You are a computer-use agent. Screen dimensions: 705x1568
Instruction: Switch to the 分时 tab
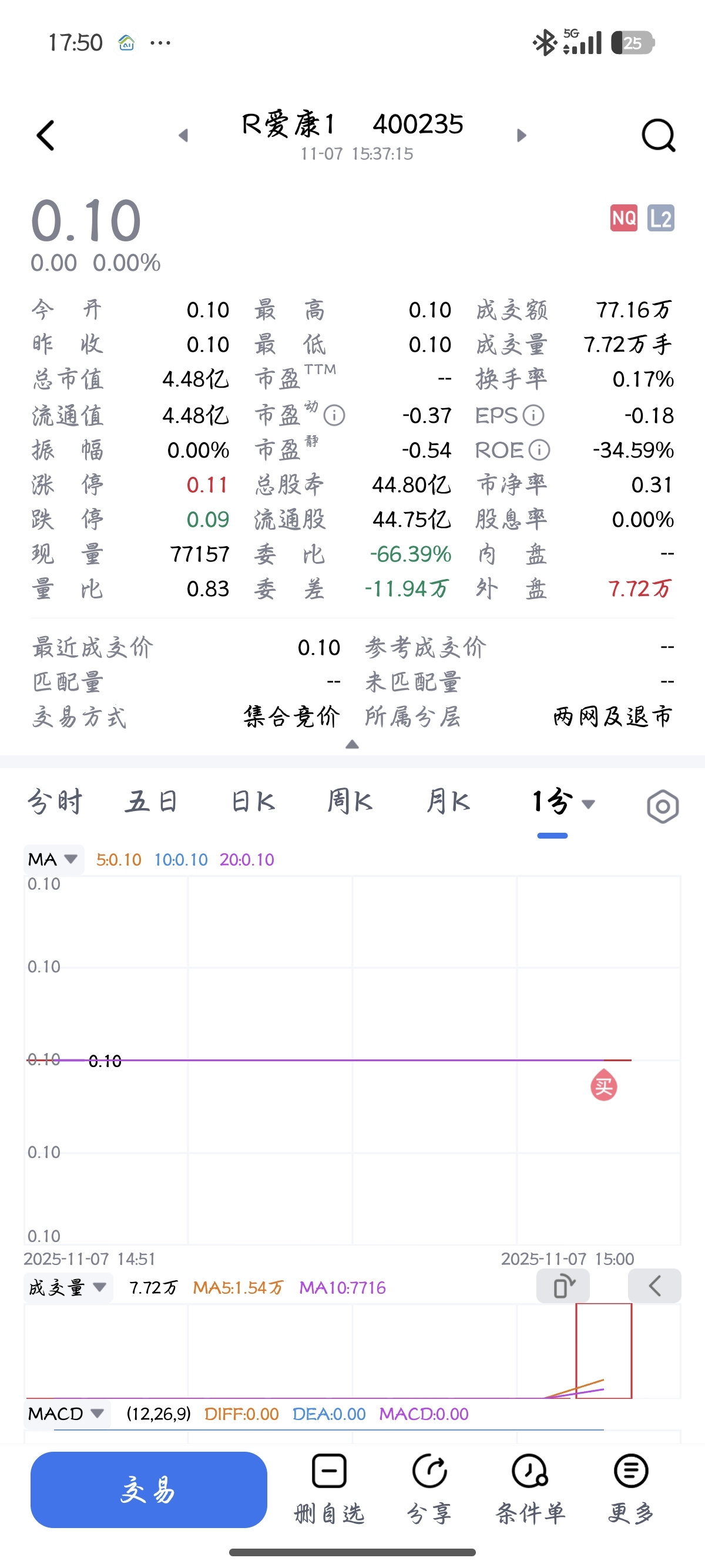coord(55,802)
